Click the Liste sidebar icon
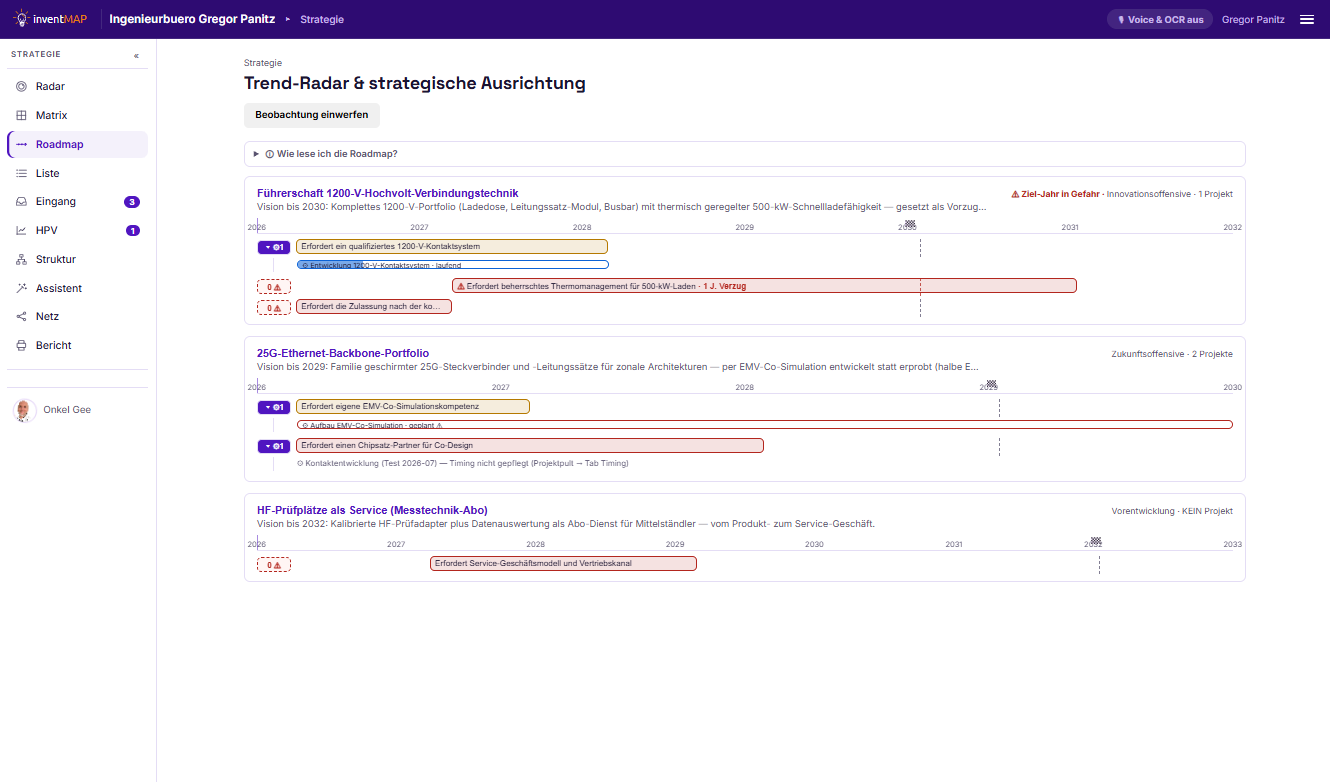 click(x=22, y=174)
